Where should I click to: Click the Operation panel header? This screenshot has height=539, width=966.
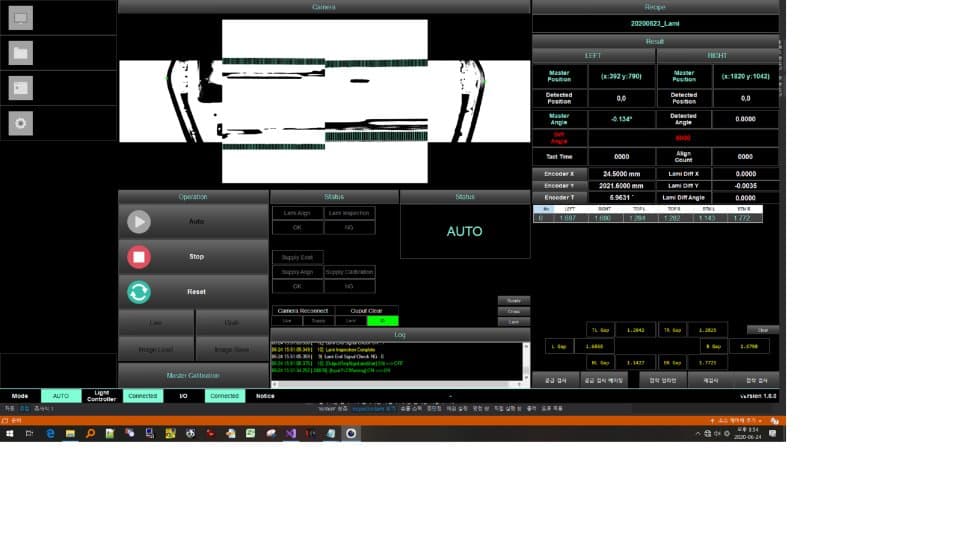pos(193,197)
